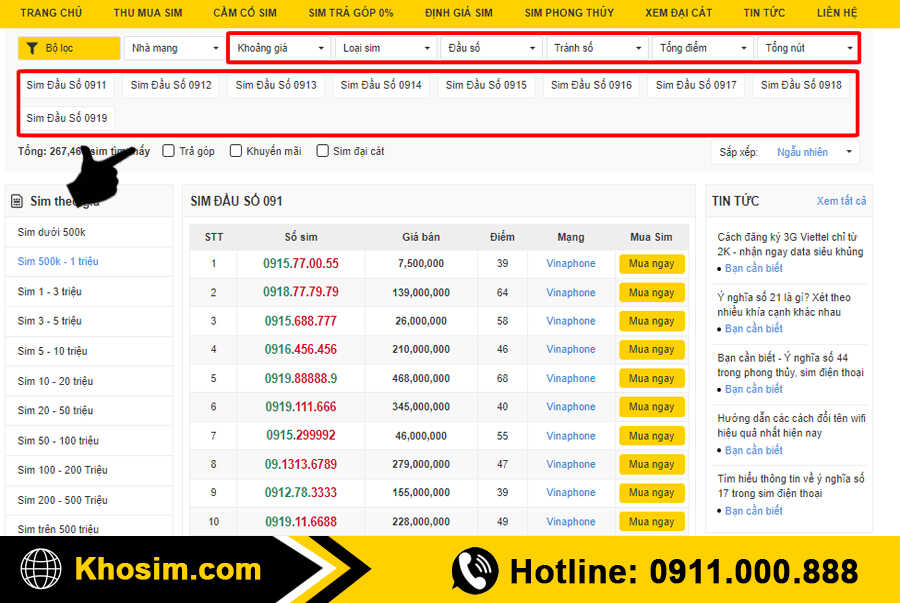Click Mua ngay for sim 0919.111.666
This screenshot has width=900, height=603.
pyautogui.click(x=651, y=407)
